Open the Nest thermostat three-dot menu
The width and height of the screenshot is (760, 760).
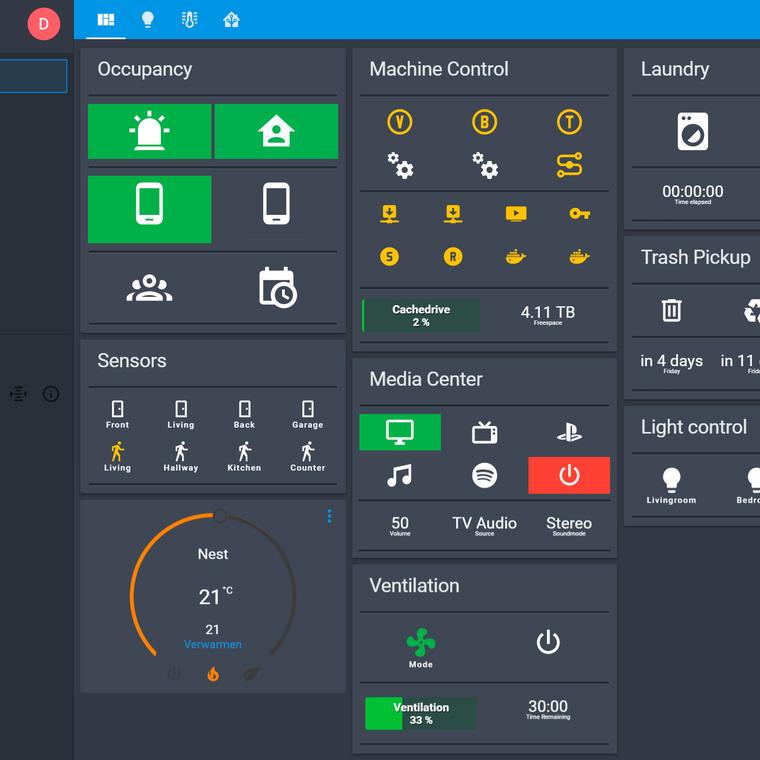329,516
